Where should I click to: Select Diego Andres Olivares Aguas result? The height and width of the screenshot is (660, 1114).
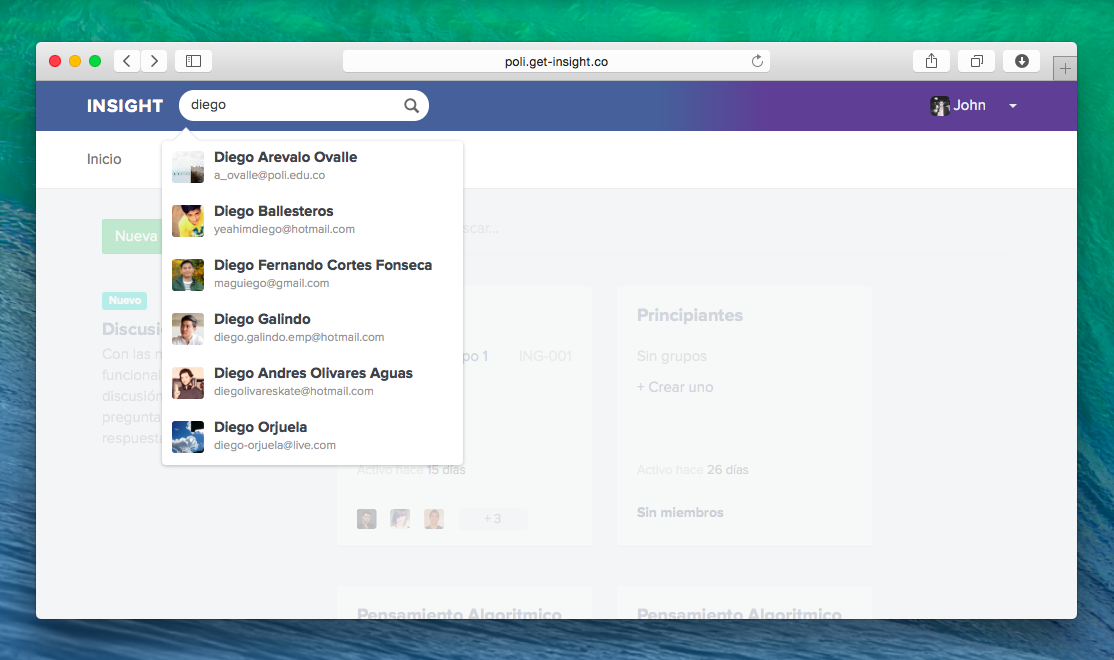point(313,383)
